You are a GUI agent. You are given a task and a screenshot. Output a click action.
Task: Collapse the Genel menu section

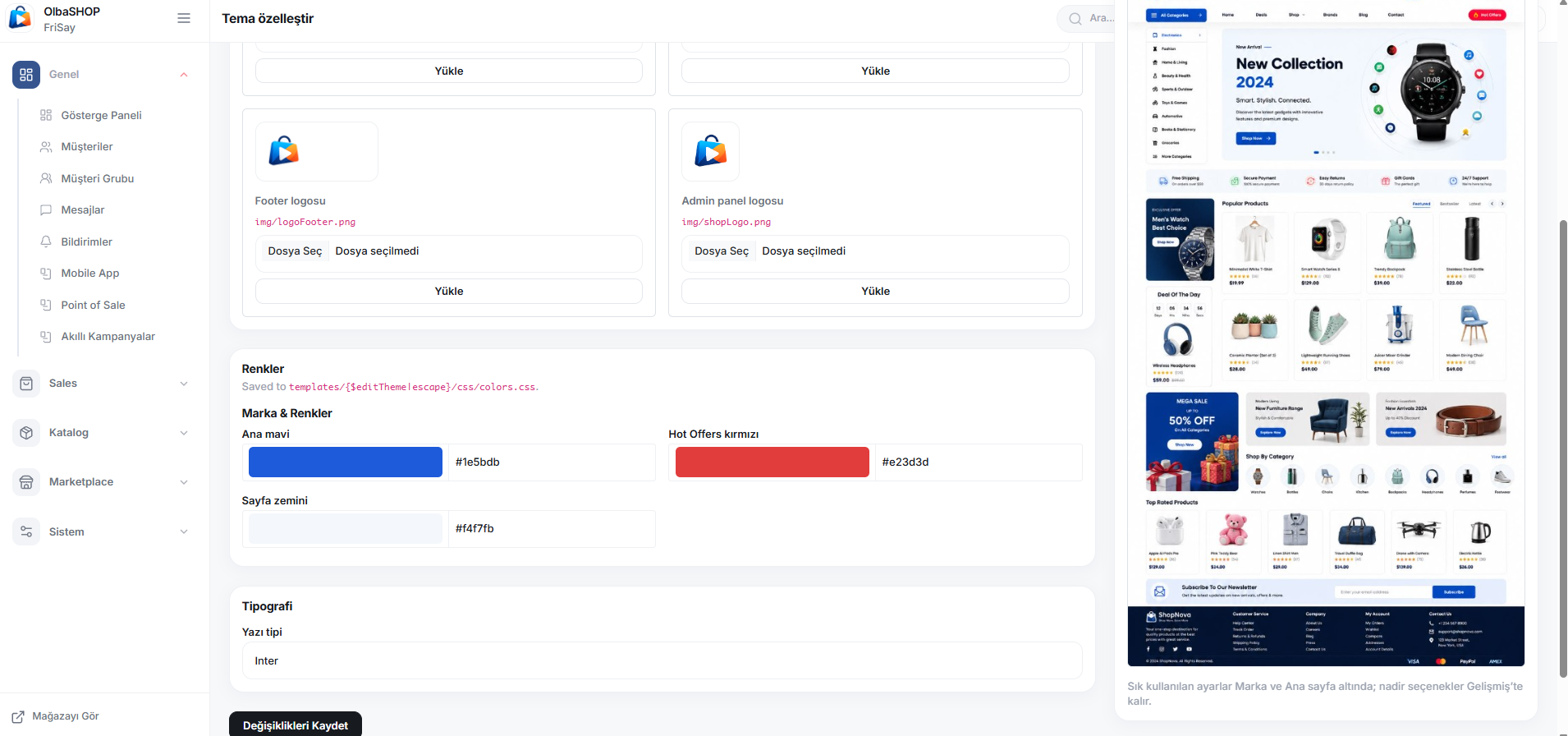[x=184, y=75]
